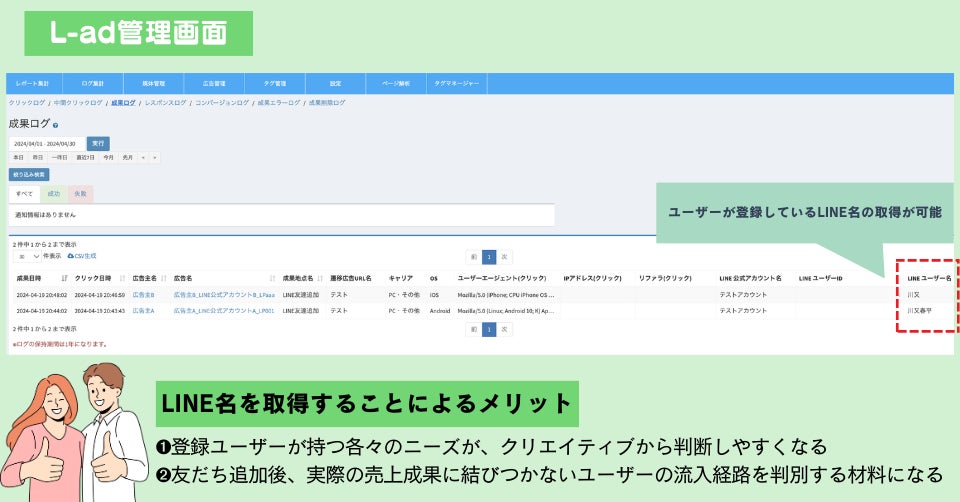The width and height of the screenshot is (960, 502).
Task: Sort table by 成果日時 sort icon
Action: (x=64, y=278)
